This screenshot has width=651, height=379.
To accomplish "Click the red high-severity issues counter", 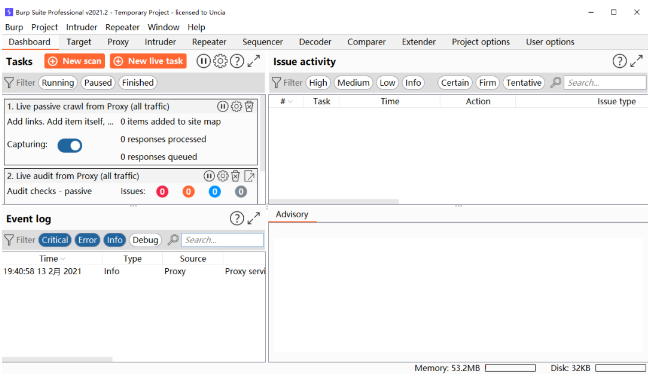I will point(162,191).
